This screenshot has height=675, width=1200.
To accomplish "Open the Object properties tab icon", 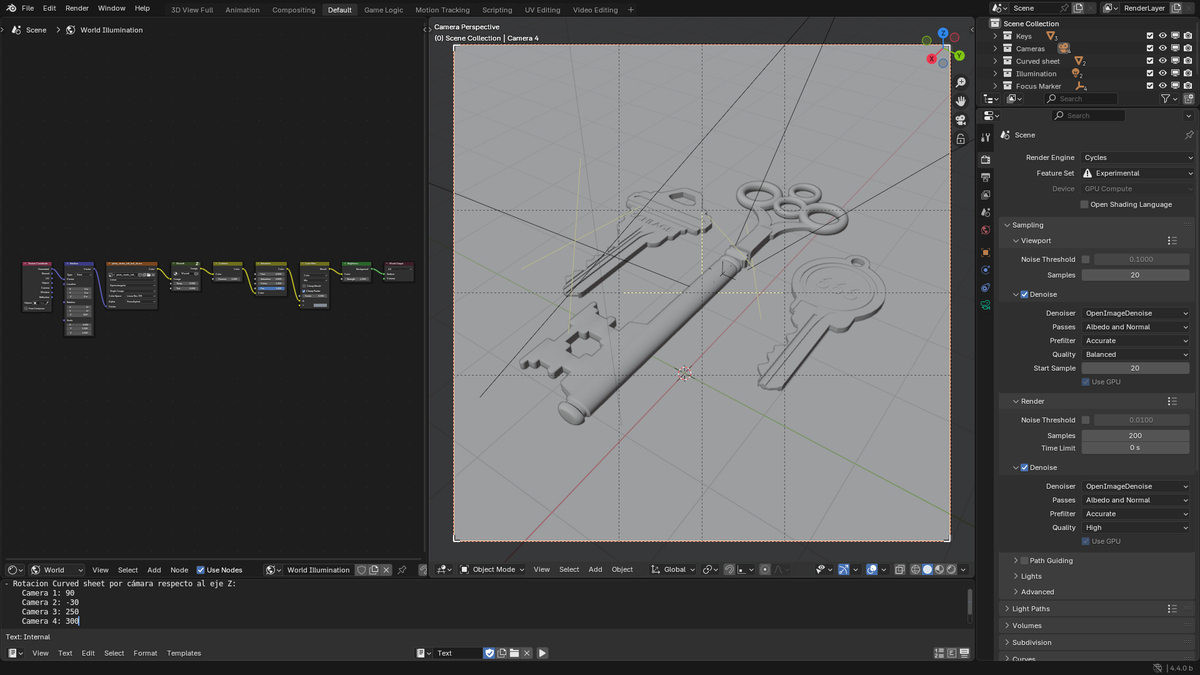I will (986, 252).
